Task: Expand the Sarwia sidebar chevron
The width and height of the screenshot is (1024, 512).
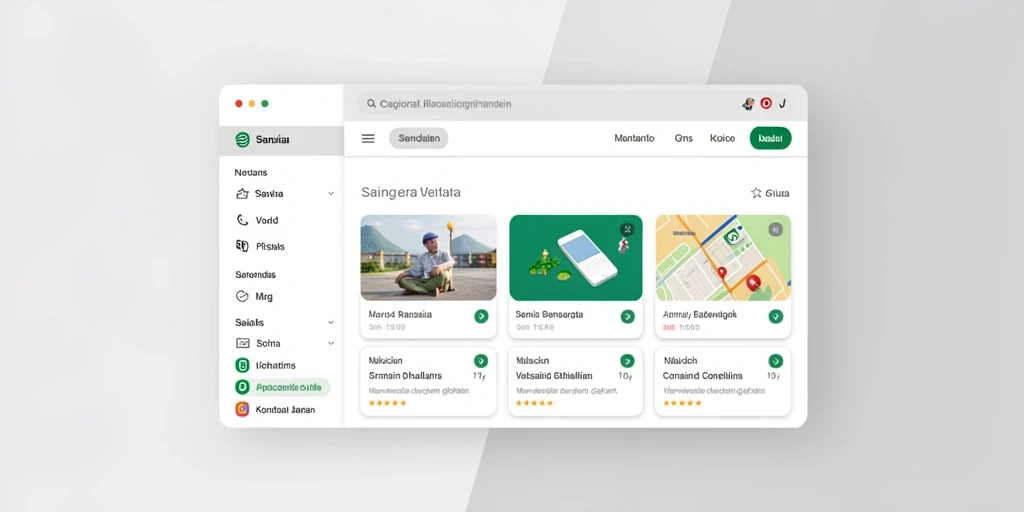Action: [331, 194]
